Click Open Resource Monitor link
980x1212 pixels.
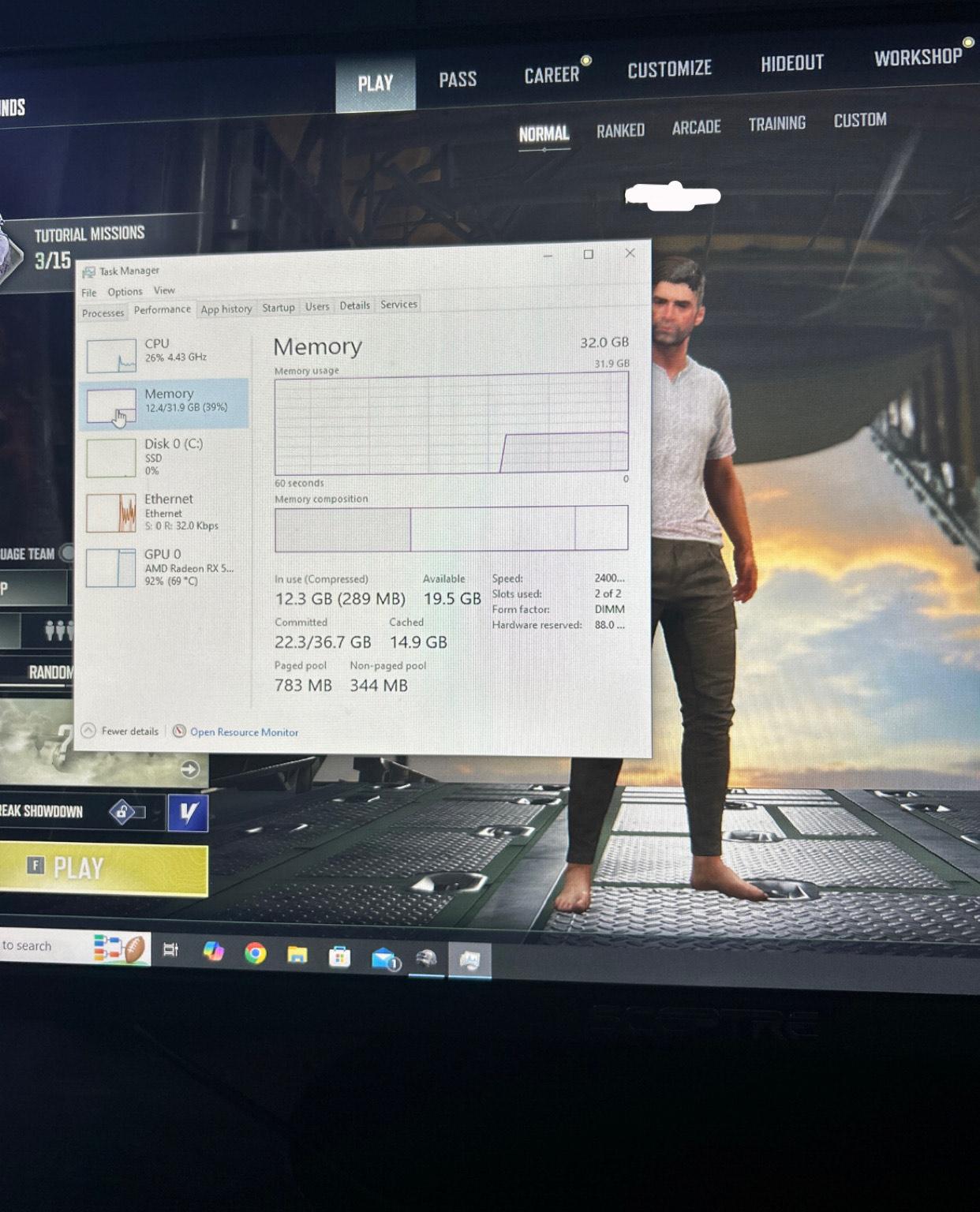tap(244, 732)
